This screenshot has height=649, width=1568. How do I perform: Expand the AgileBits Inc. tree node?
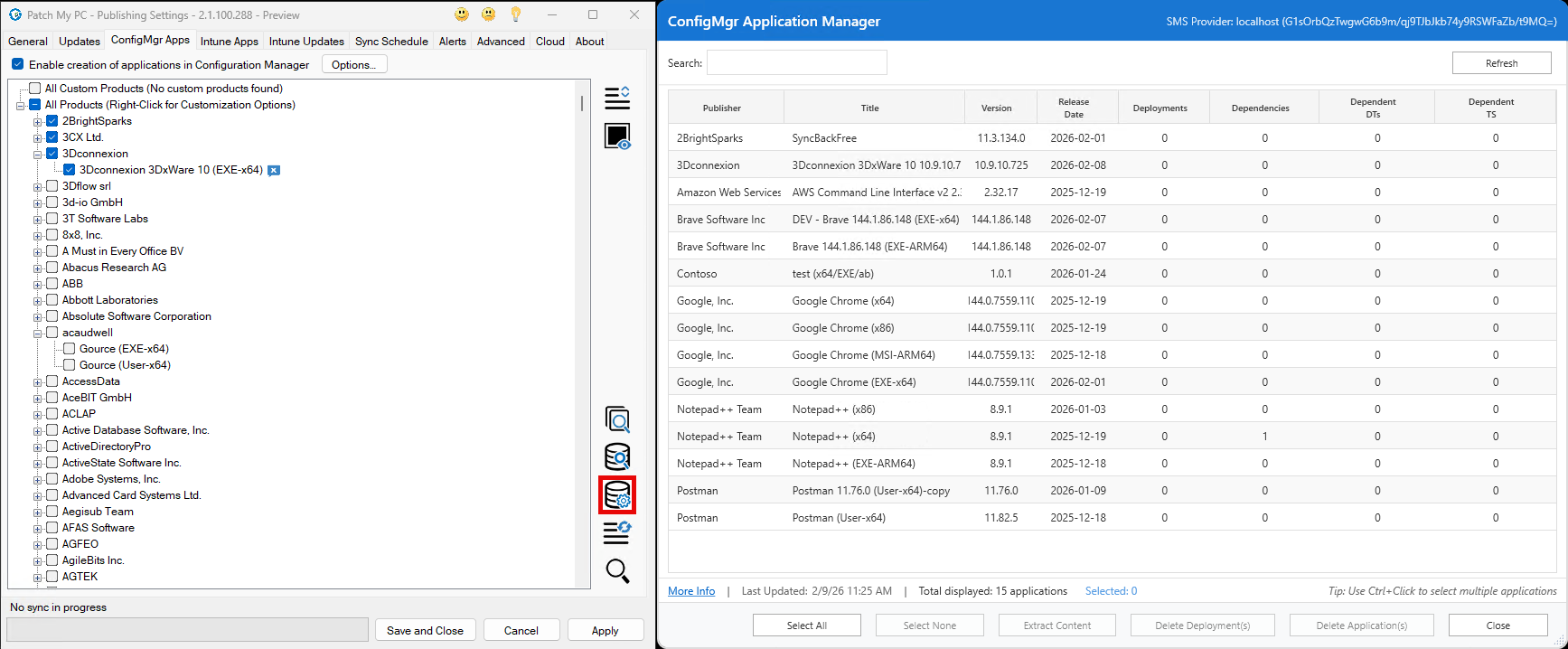(38, 560)
